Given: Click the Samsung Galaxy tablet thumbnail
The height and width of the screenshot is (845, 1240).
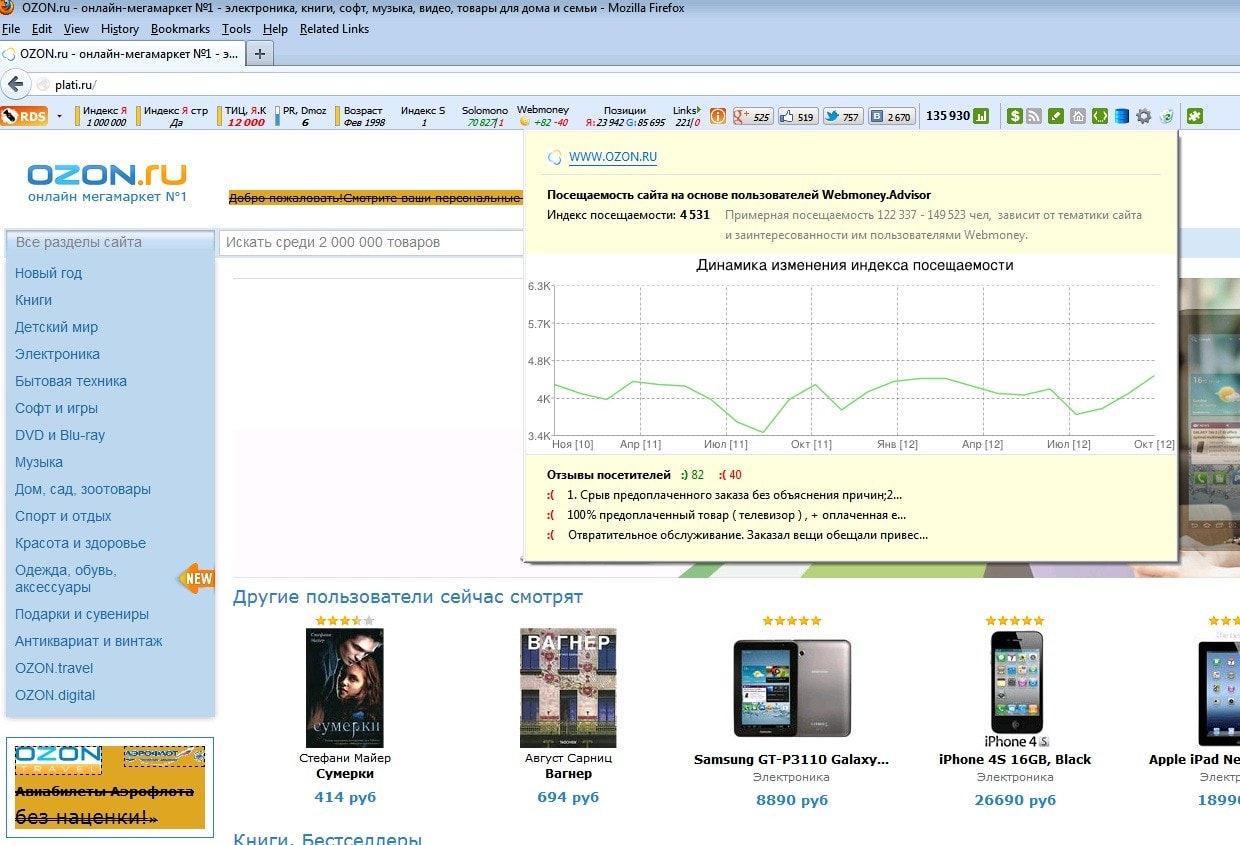Looking at the screenshot, I should point(792,688).
